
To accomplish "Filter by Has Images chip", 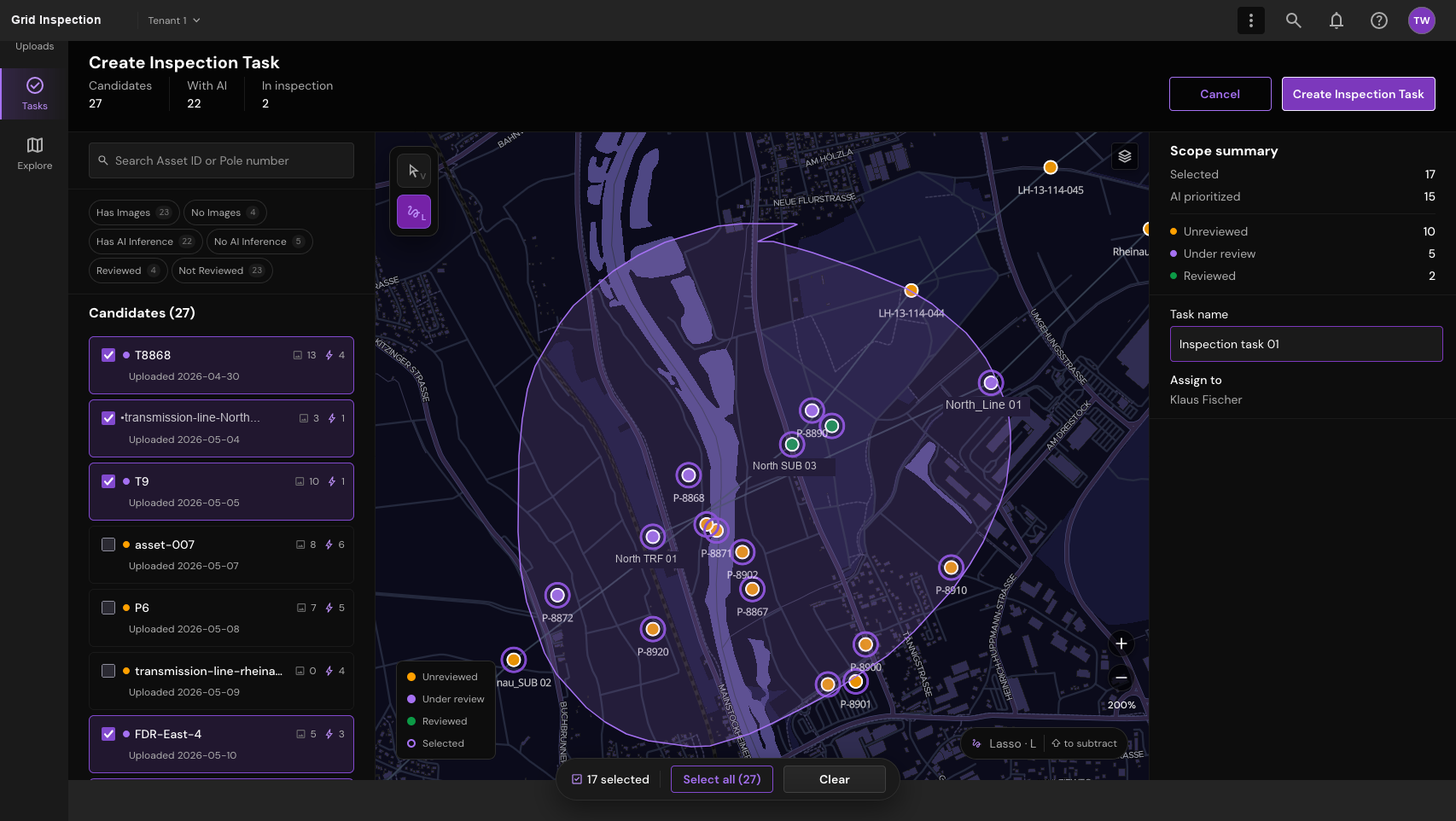I will pyautogui.click(x=134, y=213).
